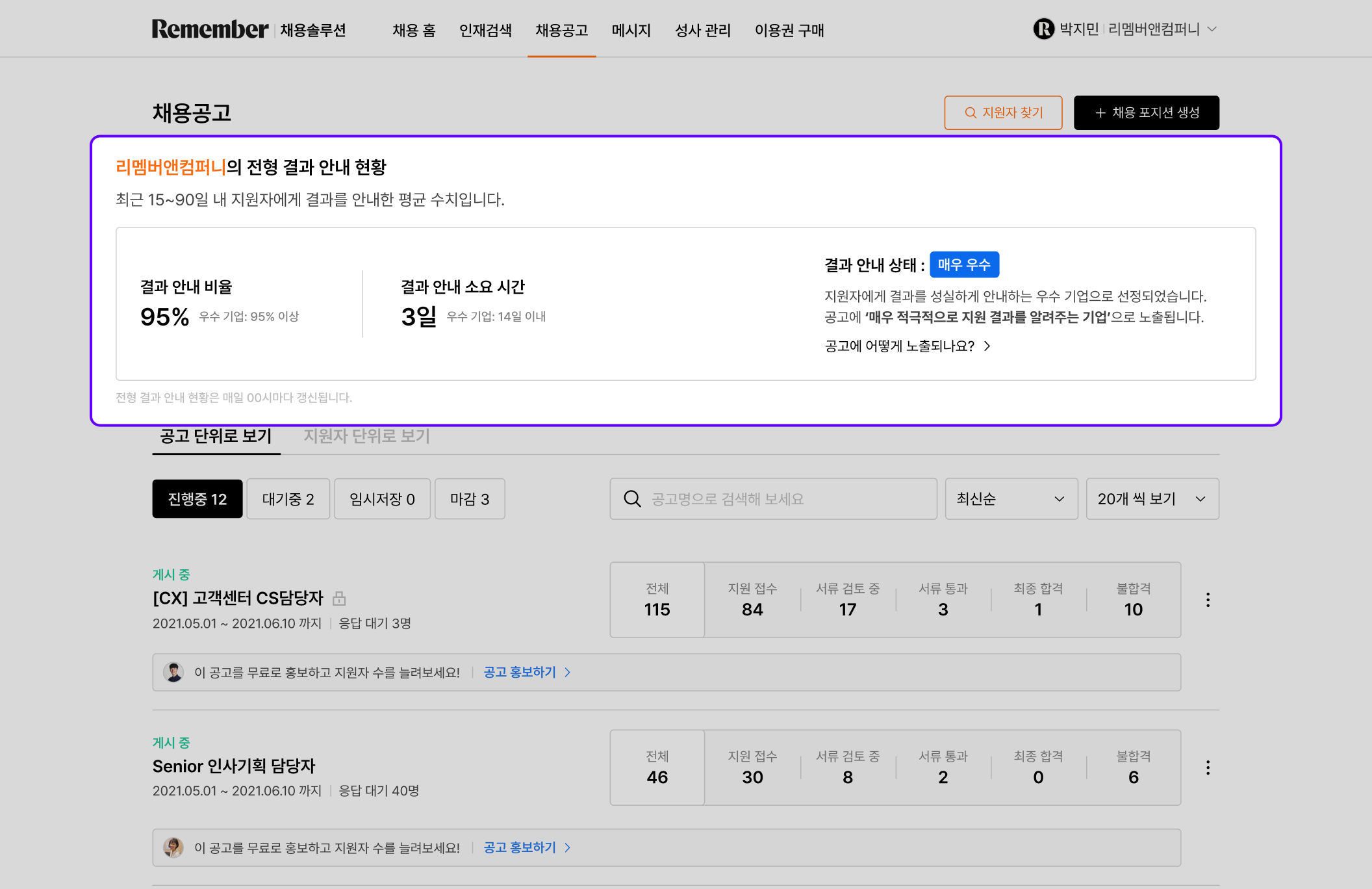1372x889 pixels.
Task: Click the 채용 포지션 생성 button
Action: 1146,112
